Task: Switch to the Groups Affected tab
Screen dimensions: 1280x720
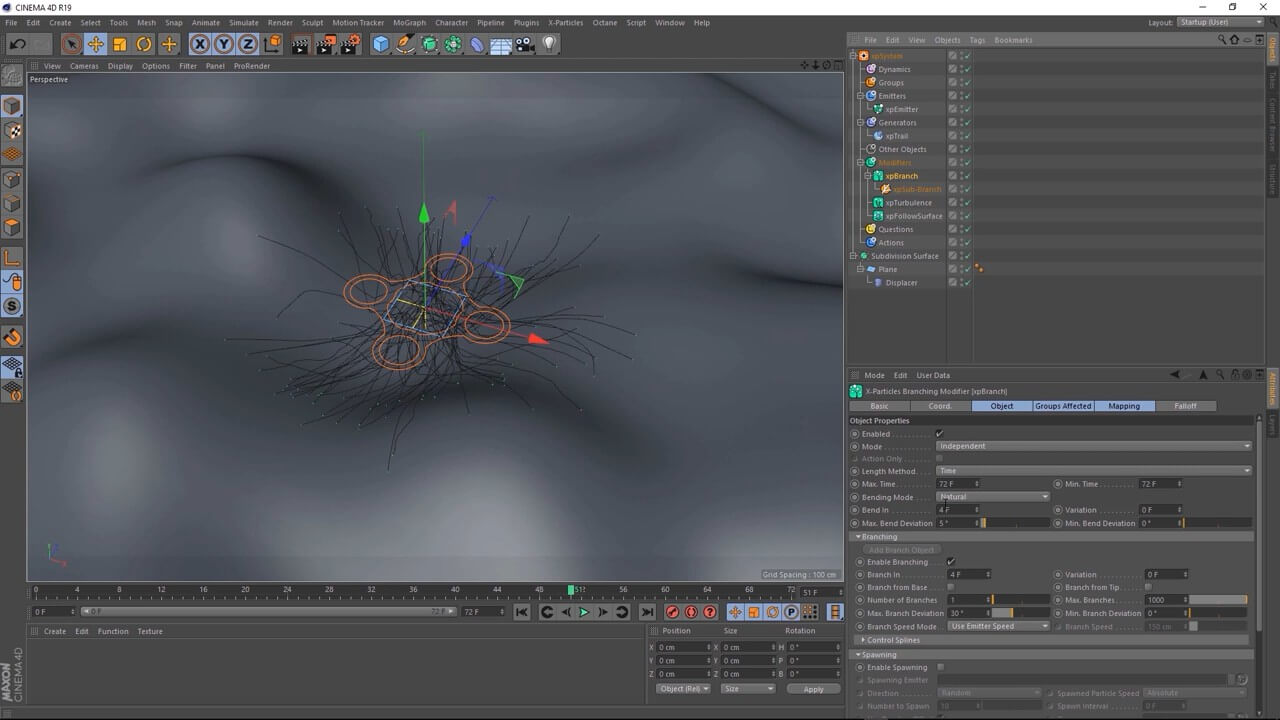Action: tap(1063, 406)
